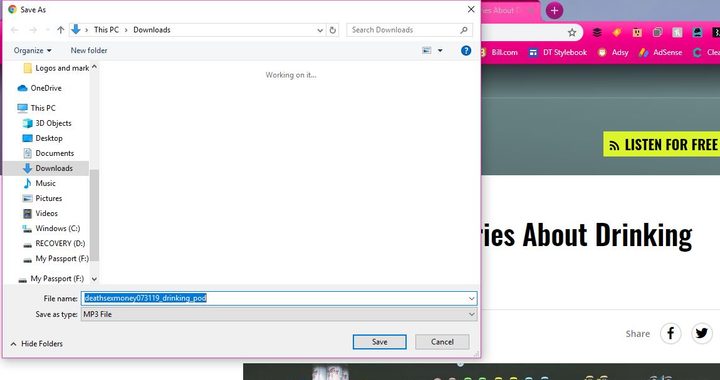Image resolution: width=720 pixels, height=380 pixels.
Task: Refresh the Downloads folder listing
Action: (x=333, y=30)
